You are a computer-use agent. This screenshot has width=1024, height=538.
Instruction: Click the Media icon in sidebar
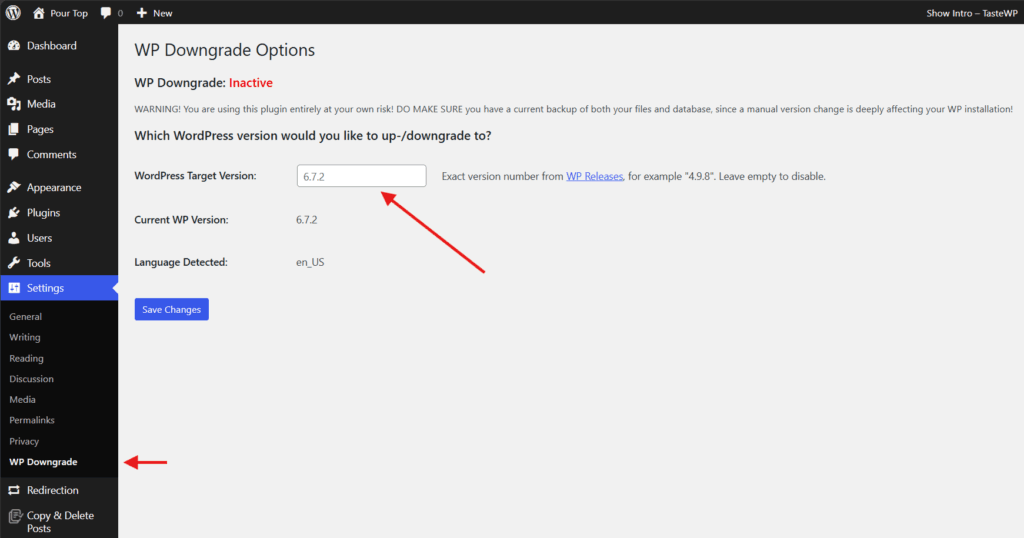[x=14, y=104]
